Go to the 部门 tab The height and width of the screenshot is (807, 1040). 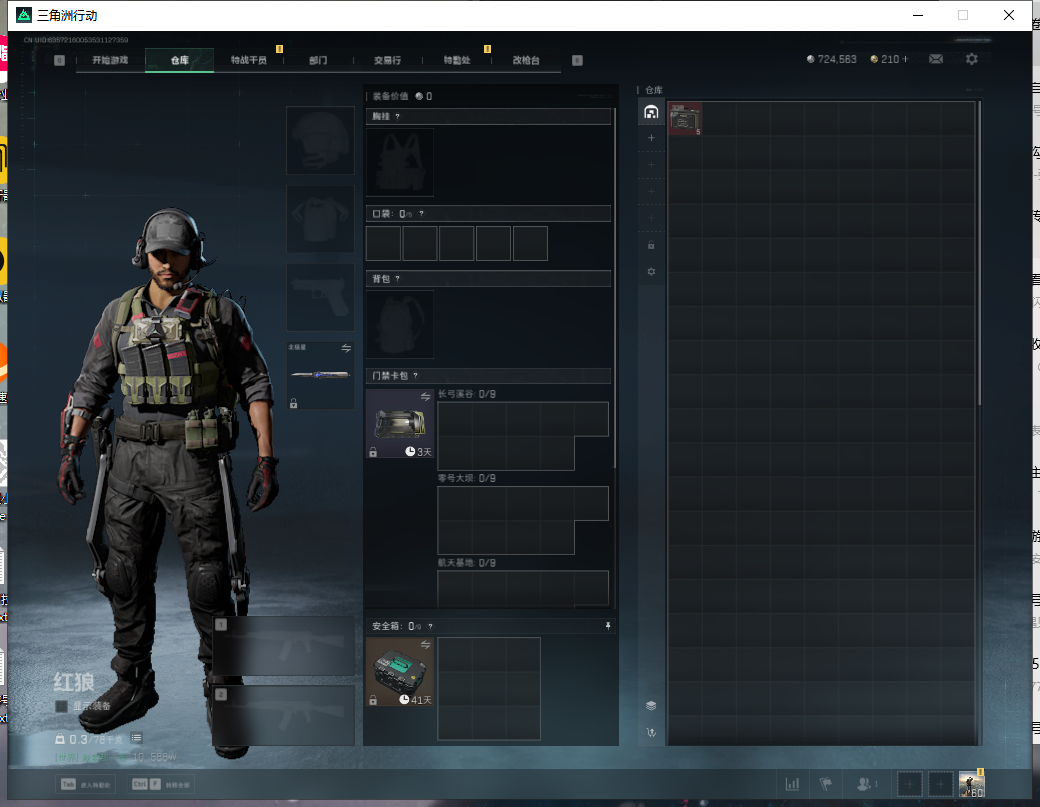[318, 60]
